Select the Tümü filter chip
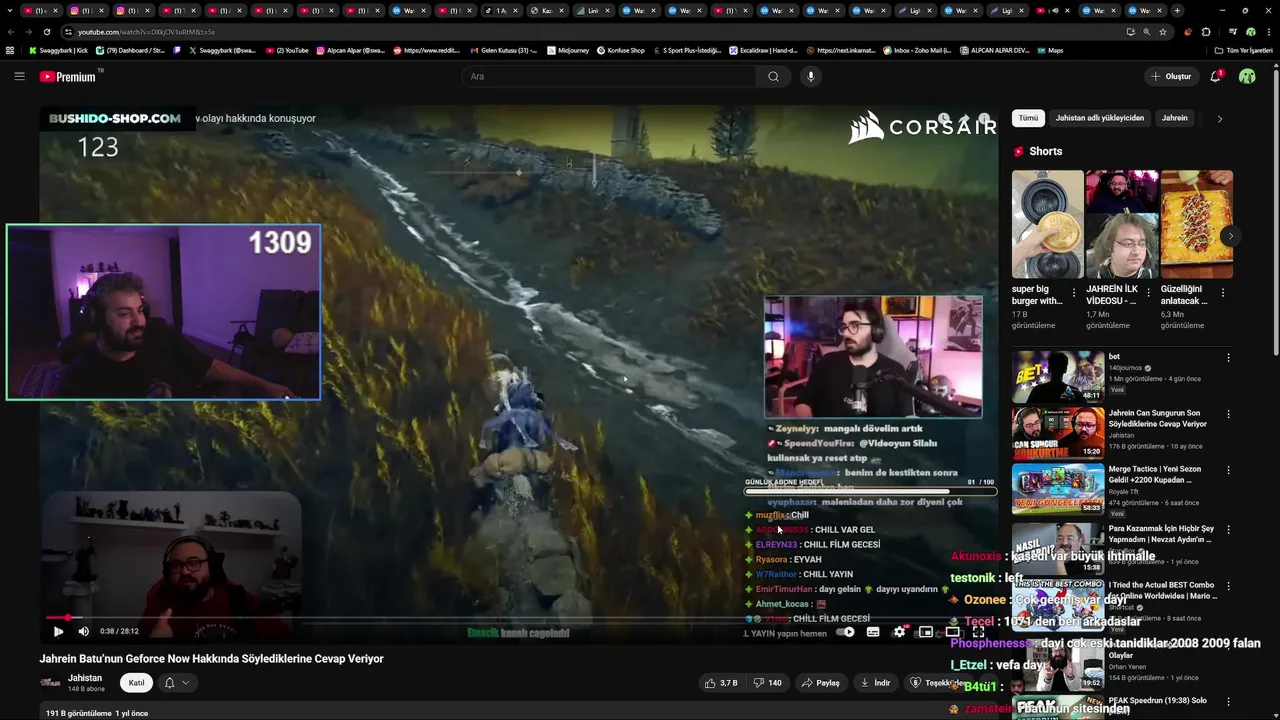 click(x=1028, y=118)
